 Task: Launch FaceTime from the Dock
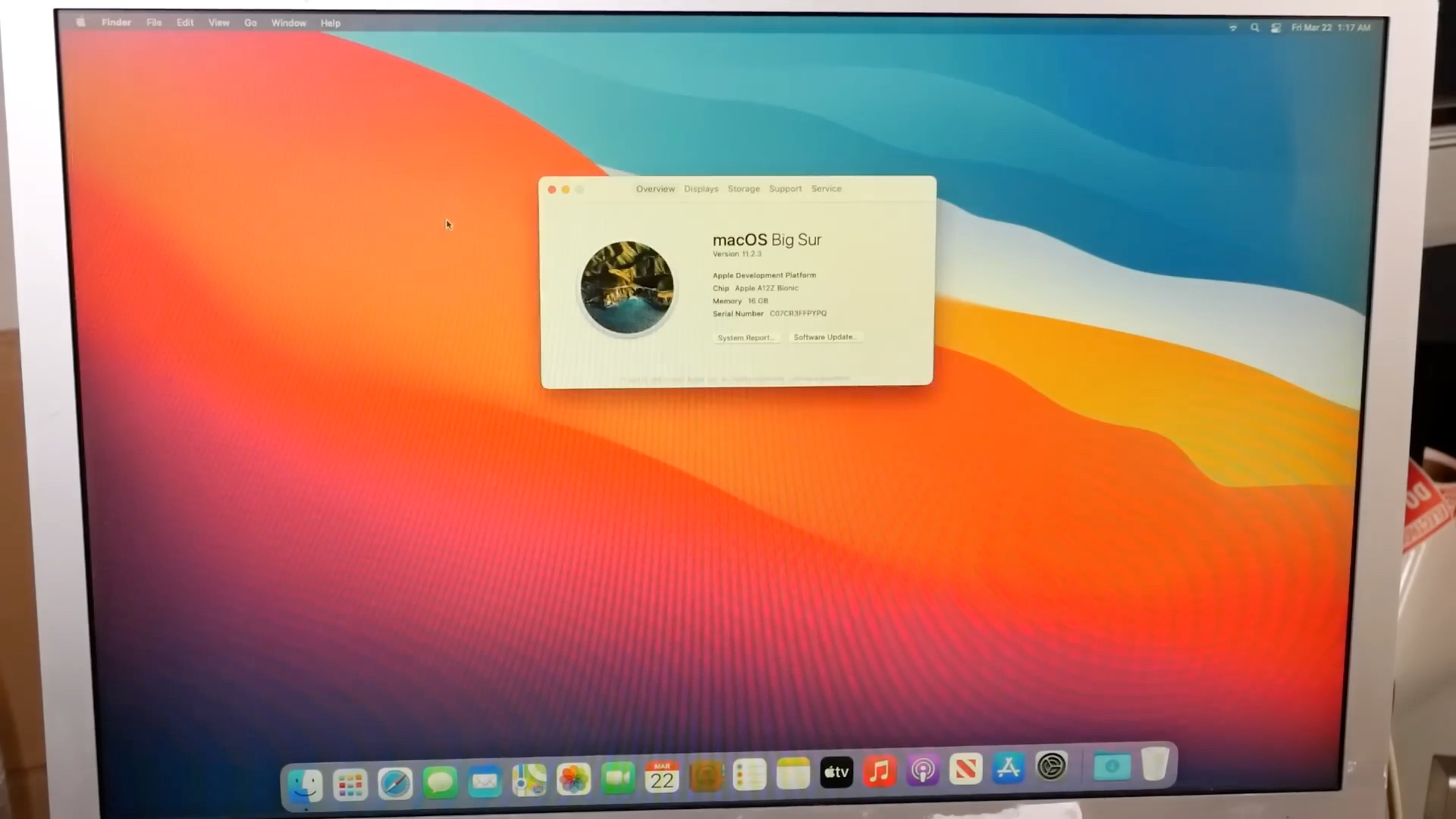618,778
